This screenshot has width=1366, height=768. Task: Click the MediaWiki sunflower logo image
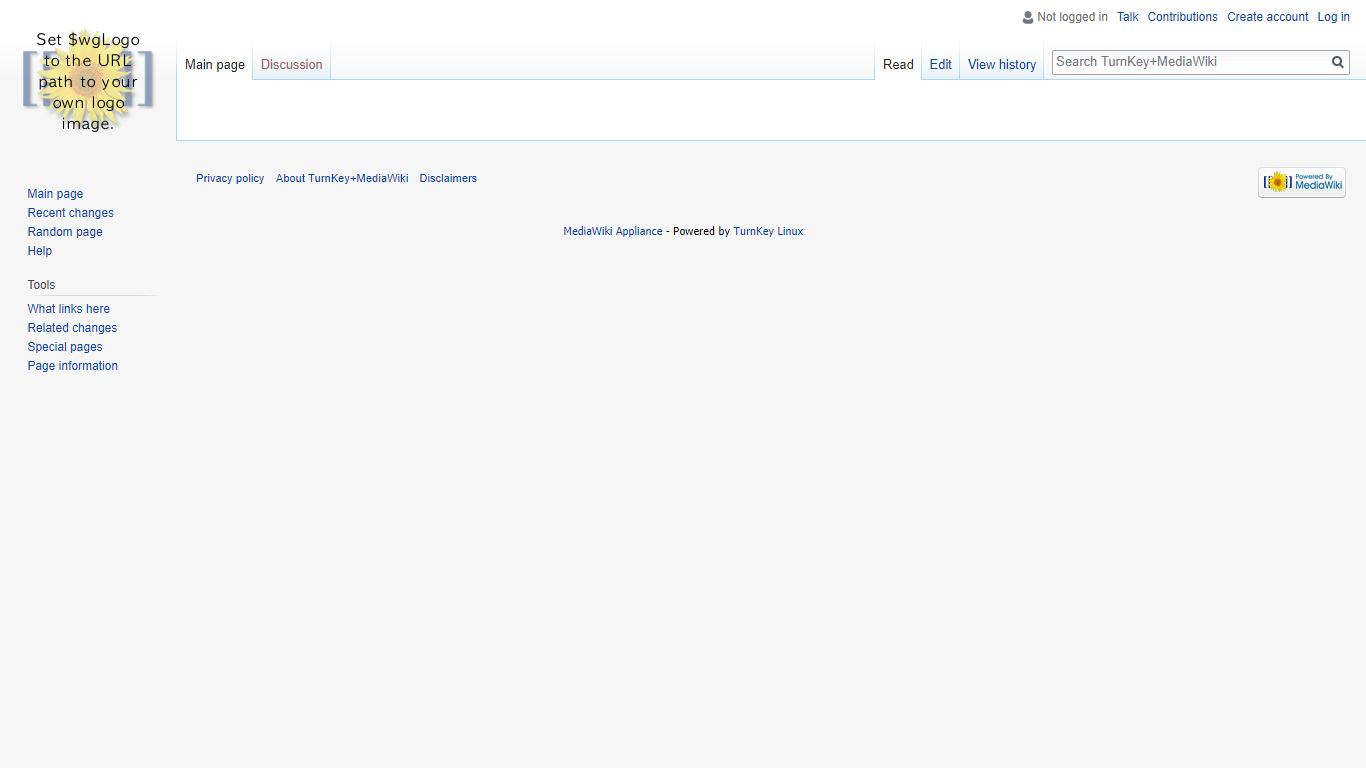[88, 80]
